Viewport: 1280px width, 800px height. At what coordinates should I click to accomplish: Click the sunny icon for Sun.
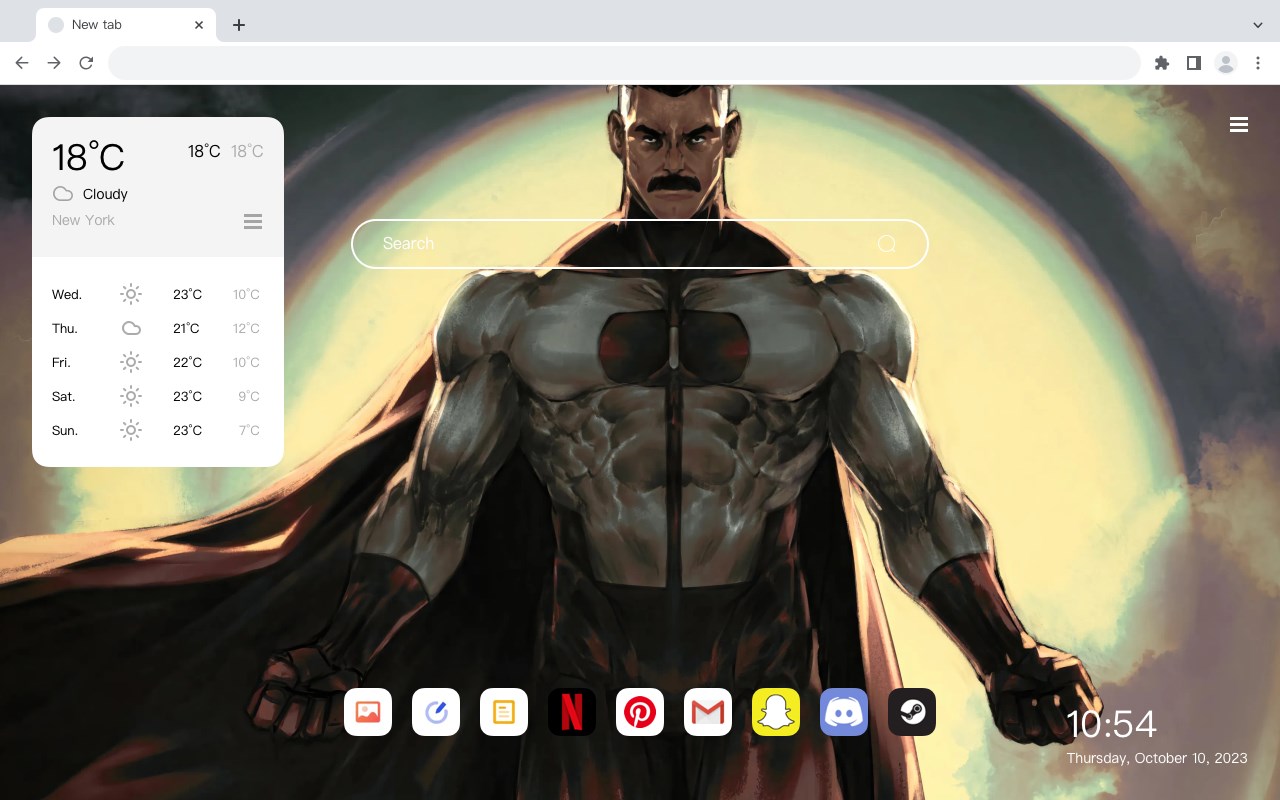pos(131,430)
